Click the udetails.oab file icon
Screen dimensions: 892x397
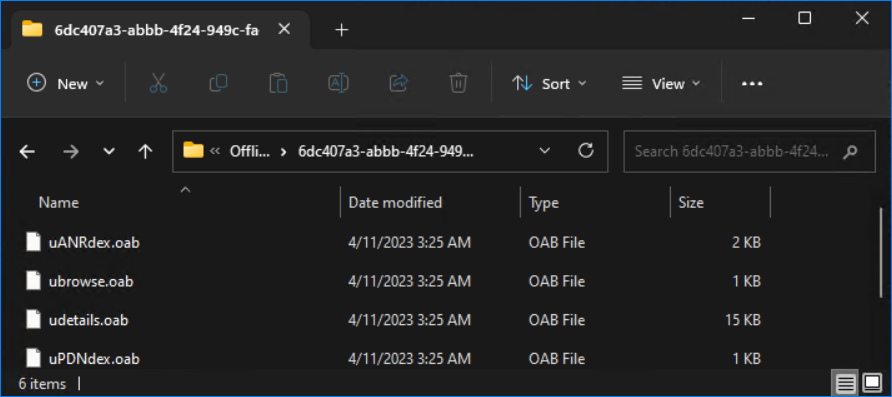pyautogui.click(x=34, y=320)
